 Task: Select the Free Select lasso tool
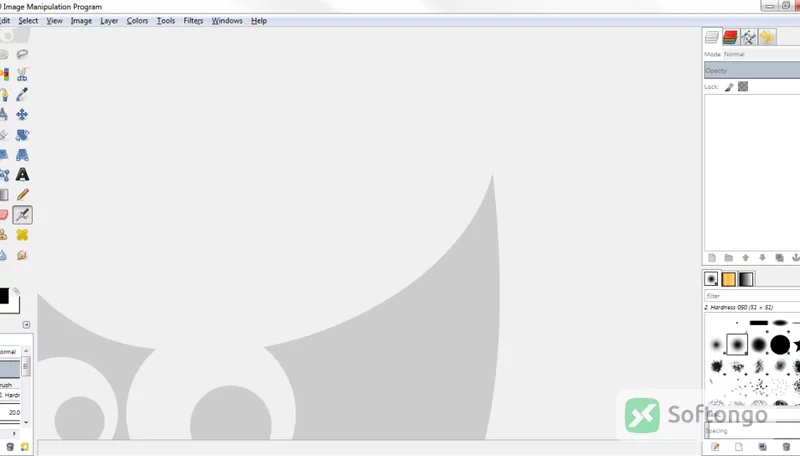22,55
